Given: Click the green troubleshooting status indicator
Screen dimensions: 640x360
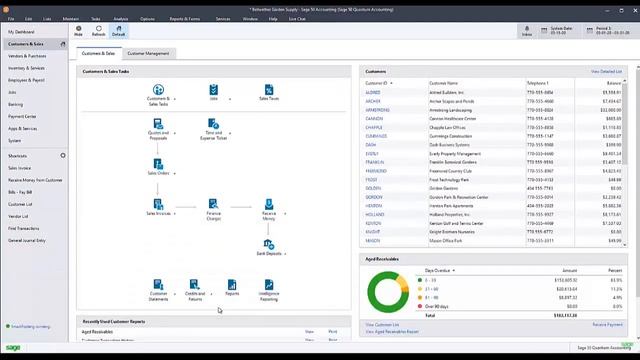Looking at the screenshot, I should [8, 327].
